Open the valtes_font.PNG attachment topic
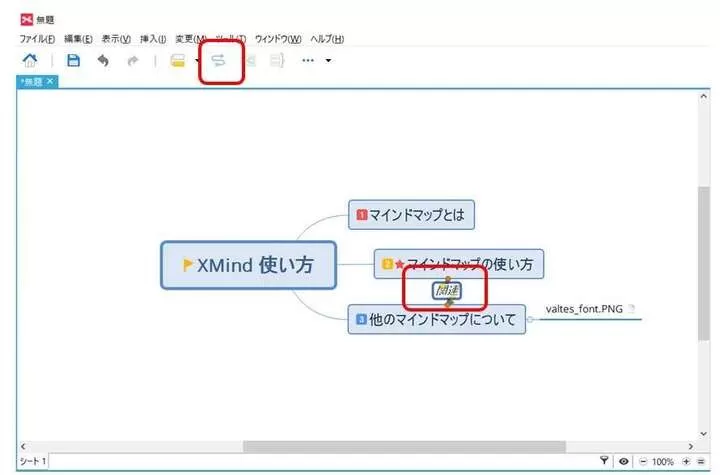720x475 pixels. (583, 309)
